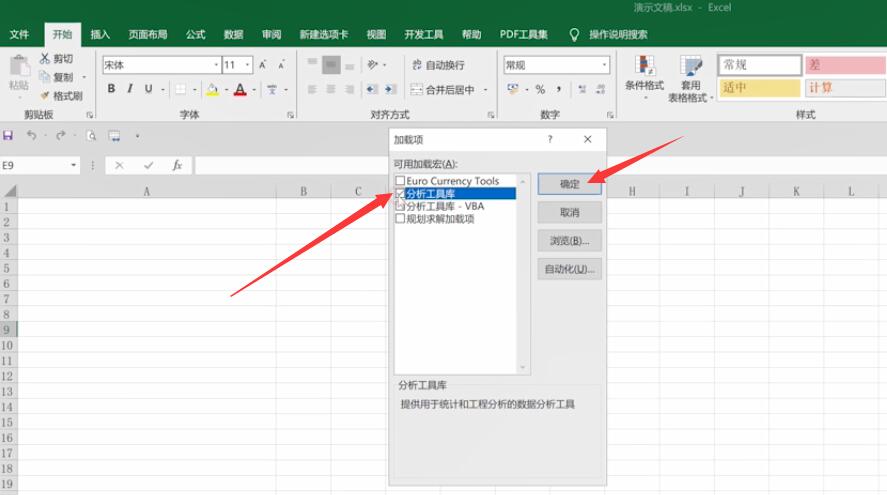Switch to 页面布局 ribbon tab
This screenshot has height=495, width=887.
click(148, 35)
